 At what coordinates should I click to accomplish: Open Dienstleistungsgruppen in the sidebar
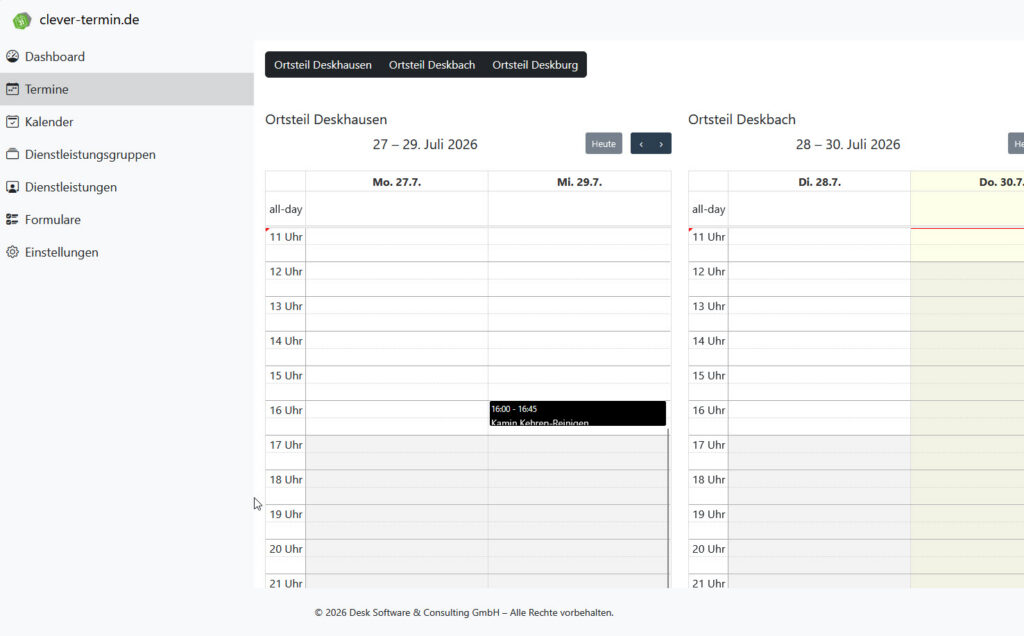point(127,154)
